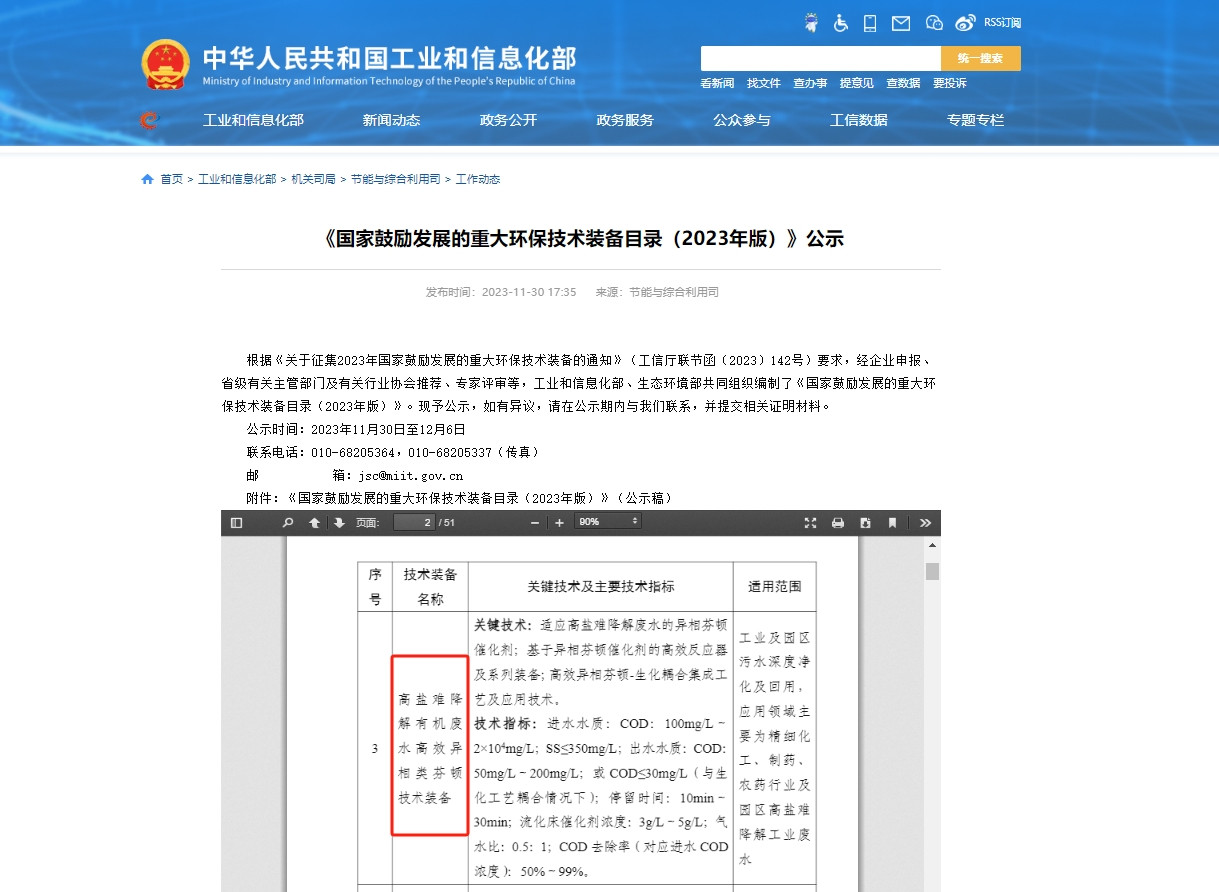The height and width of the screenshot is (892, 1219).
Task: Enter presentation mode with the fullscreen icon
Action: click(x=810, y=522)
